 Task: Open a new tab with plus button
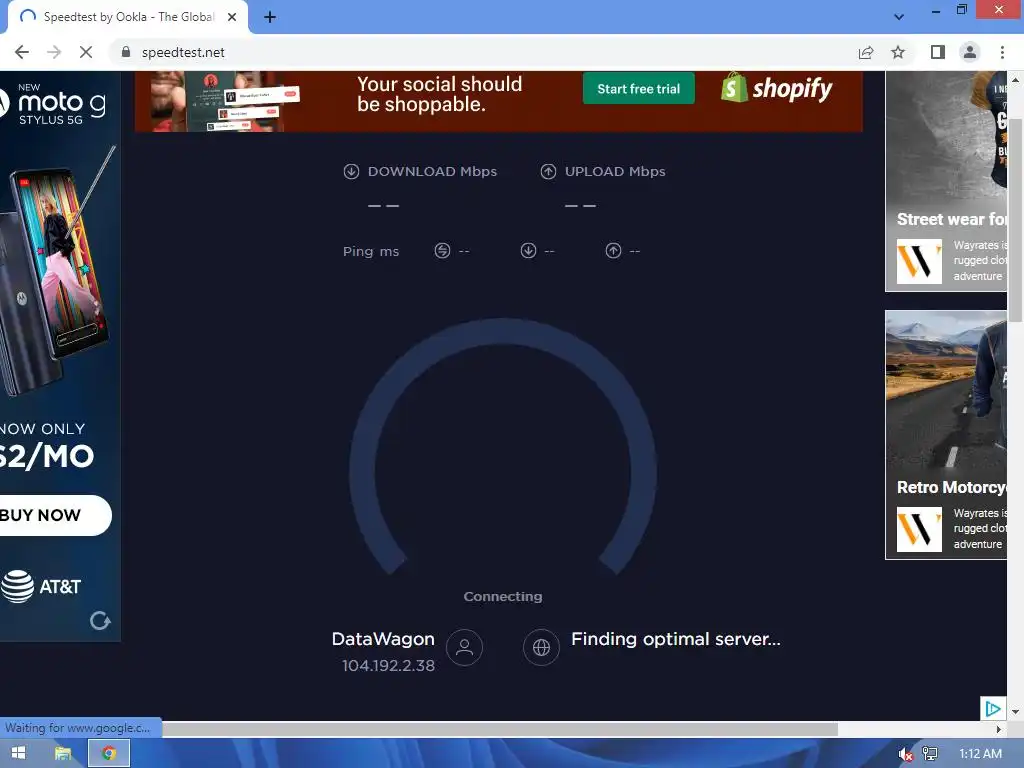click(270, 17)
